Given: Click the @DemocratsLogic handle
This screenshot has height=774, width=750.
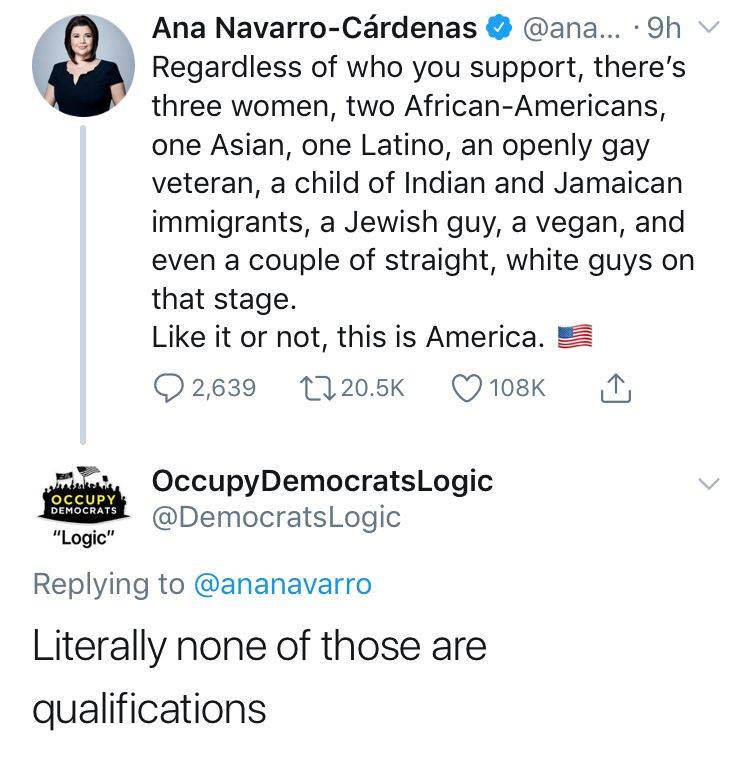Looking at the screenshot, I should [x=276, y=518].
